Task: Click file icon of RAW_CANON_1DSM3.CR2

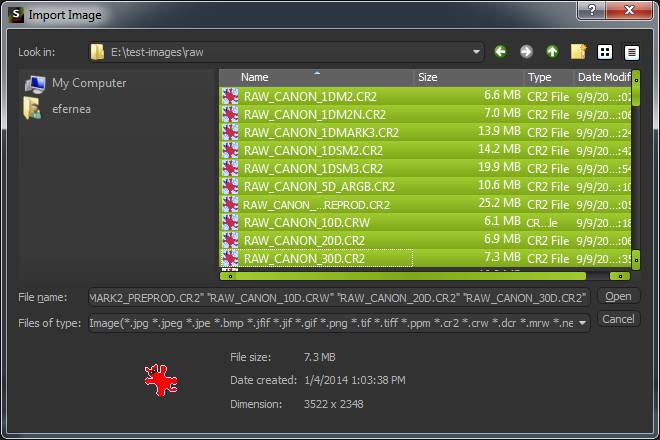Action: [230, 168]
